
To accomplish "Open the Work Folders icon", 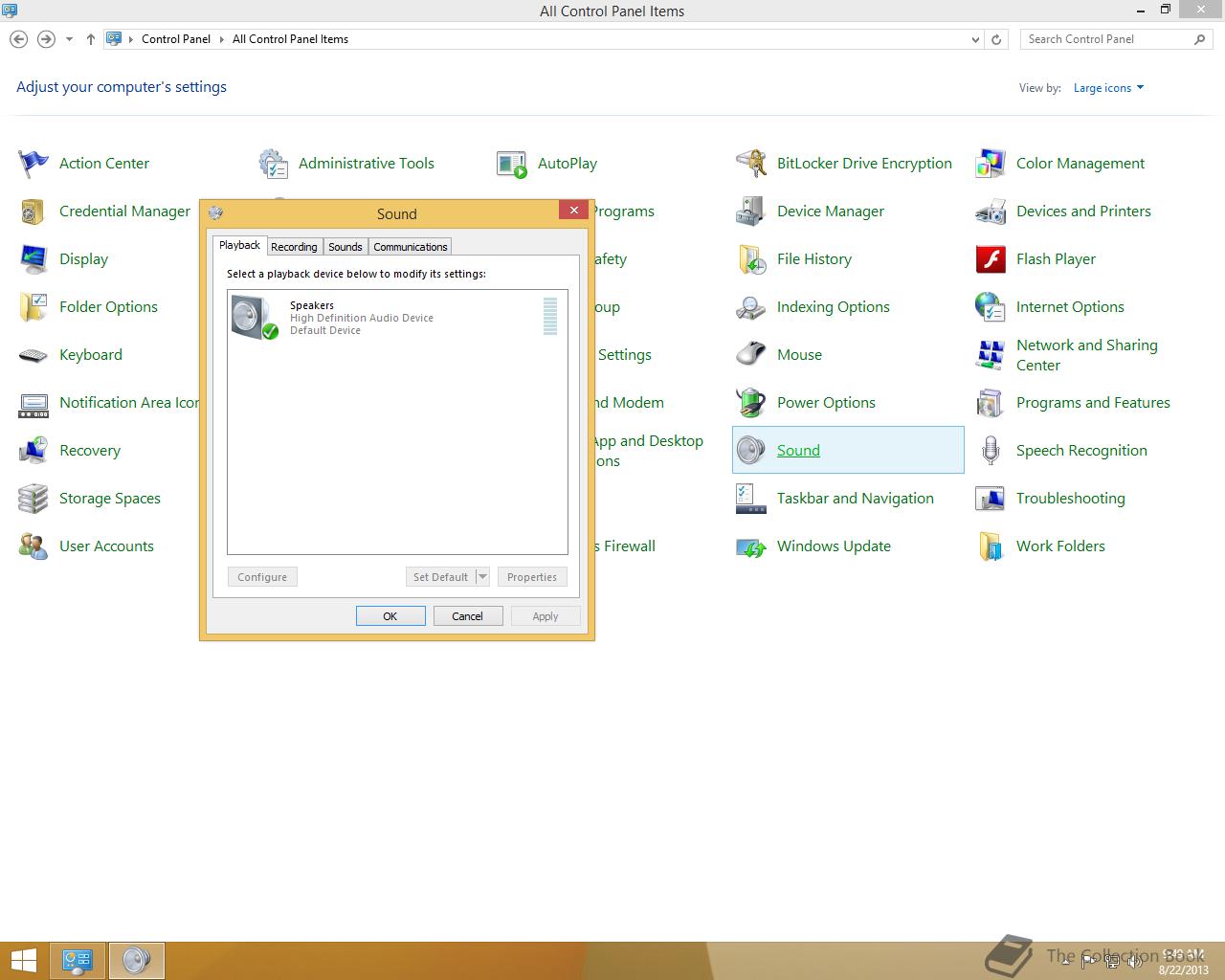I will [991, 546].
